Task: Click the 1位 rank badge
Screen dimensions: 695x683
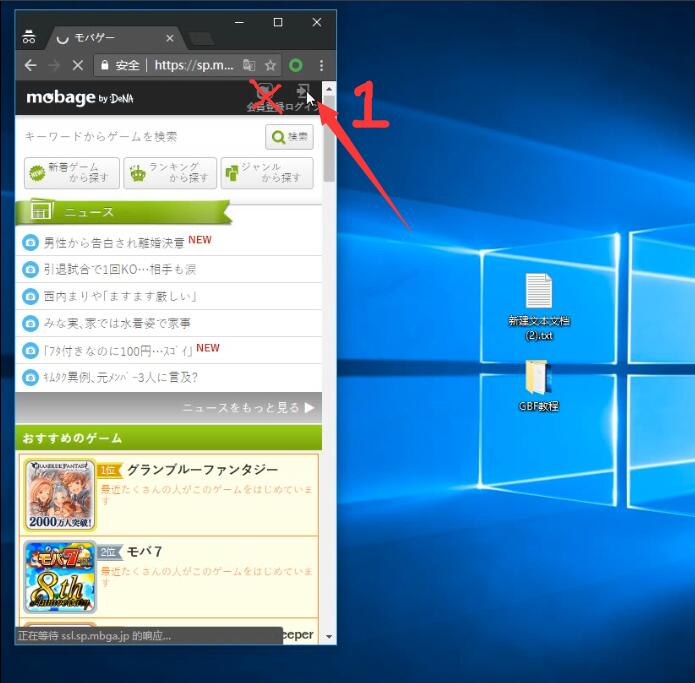Action: [109, 470]
